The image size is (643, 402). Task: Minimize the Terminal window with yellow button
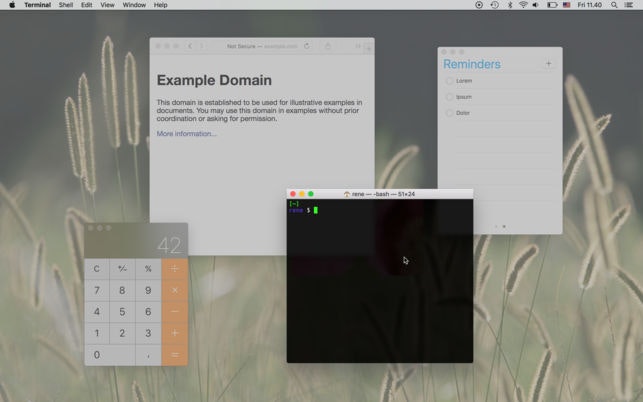click(302, 194)
